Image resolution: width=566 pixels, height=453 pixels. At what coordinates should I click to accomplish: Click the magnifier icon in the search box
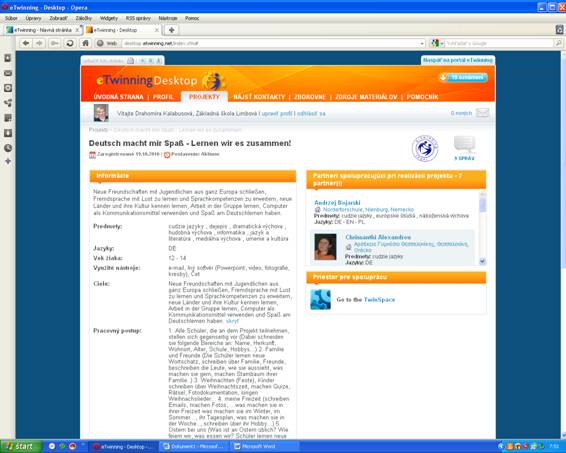coord(558,43)
